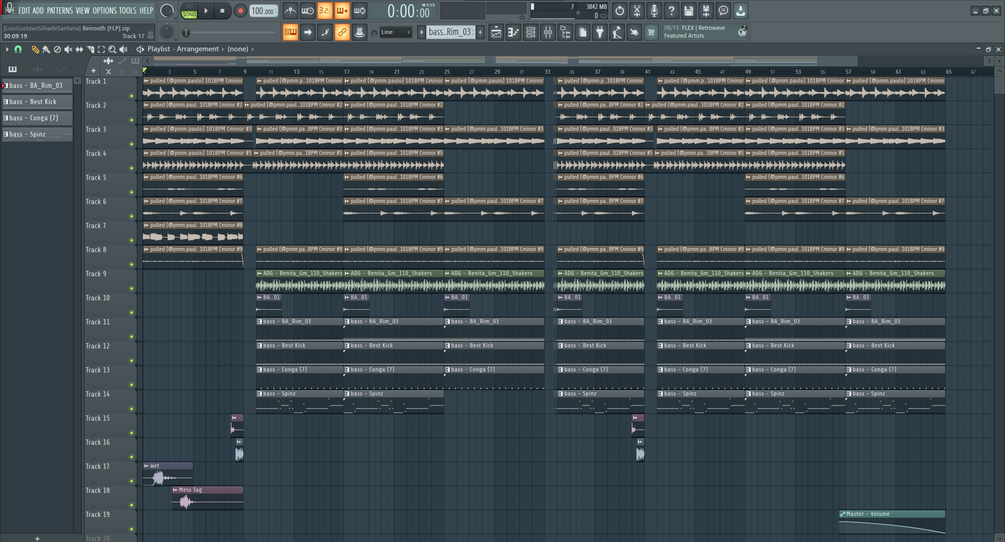The image size is (1005, 542).
Task: Open the TOOLS menu
Action: (128, 10)
